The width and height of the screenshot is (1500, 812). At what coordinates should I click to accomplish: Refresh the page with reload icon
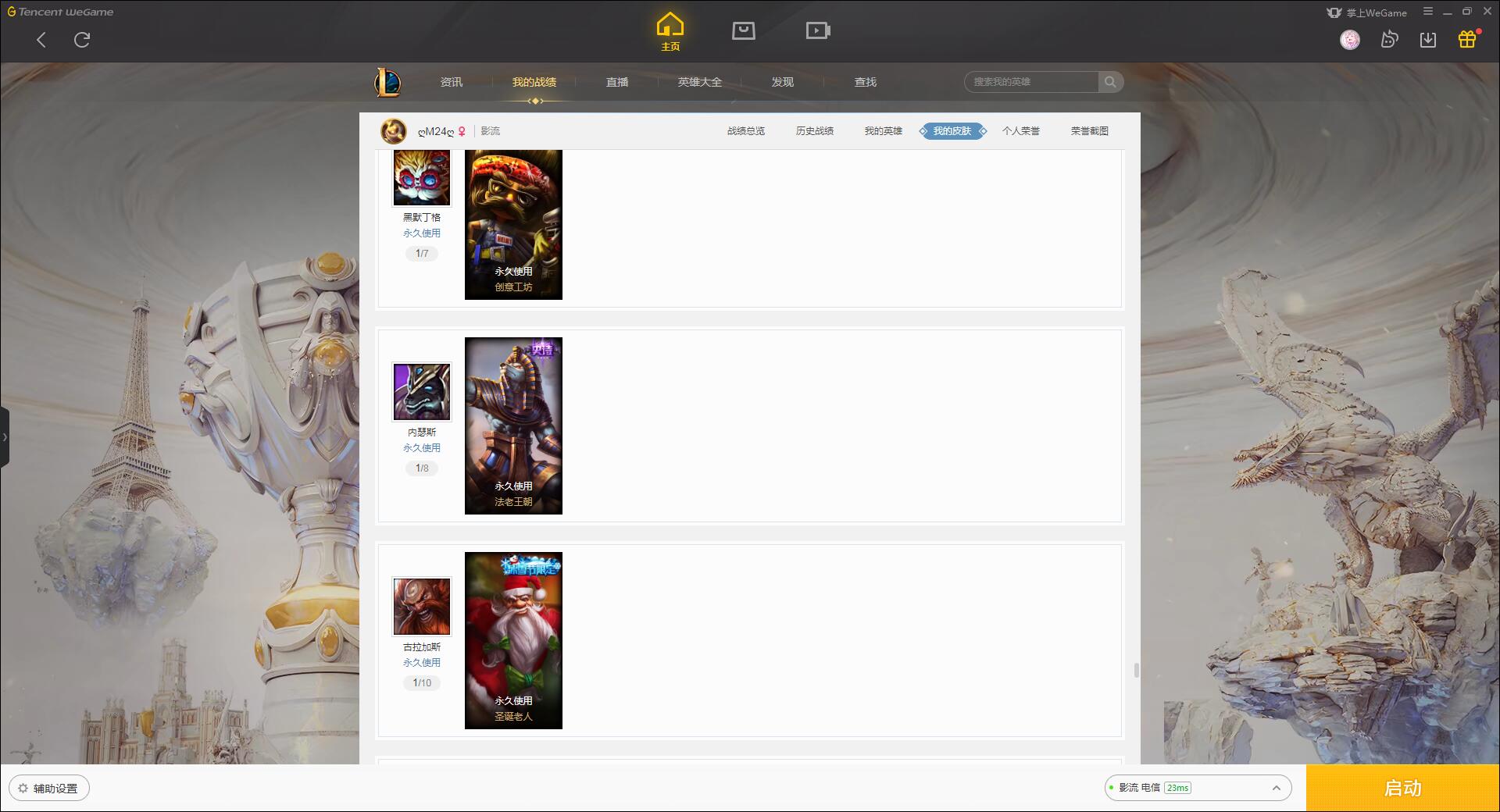(x=82, y=40)
